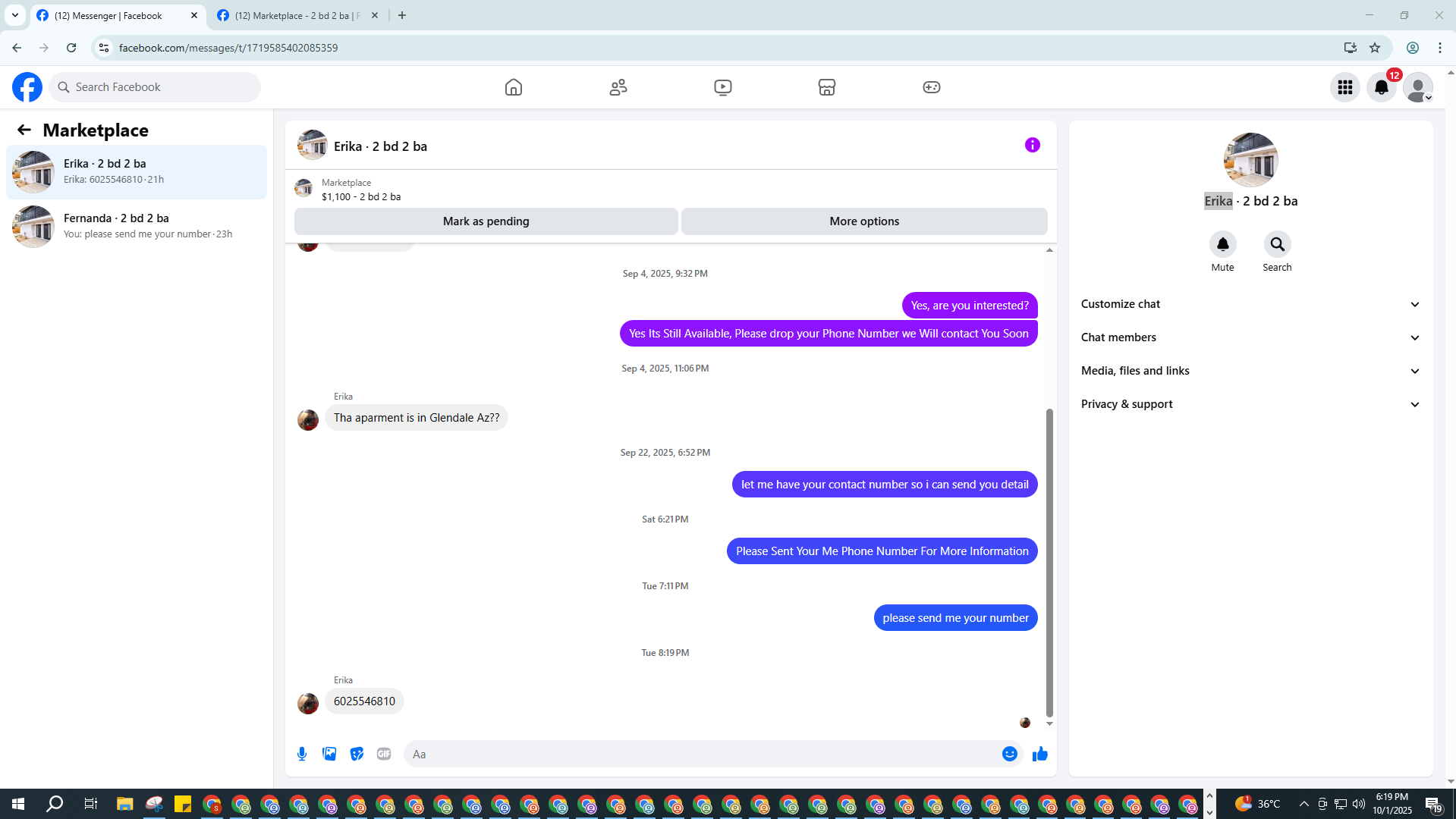1456x819 pixels.
Task: Search within the conversation
Action: point(1278,244)
